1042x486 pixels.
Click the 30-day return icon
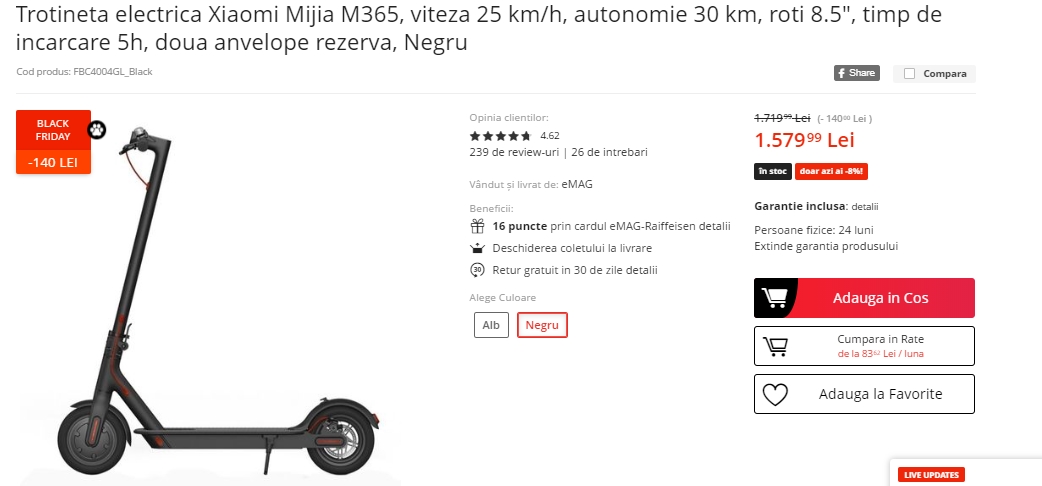477,271
